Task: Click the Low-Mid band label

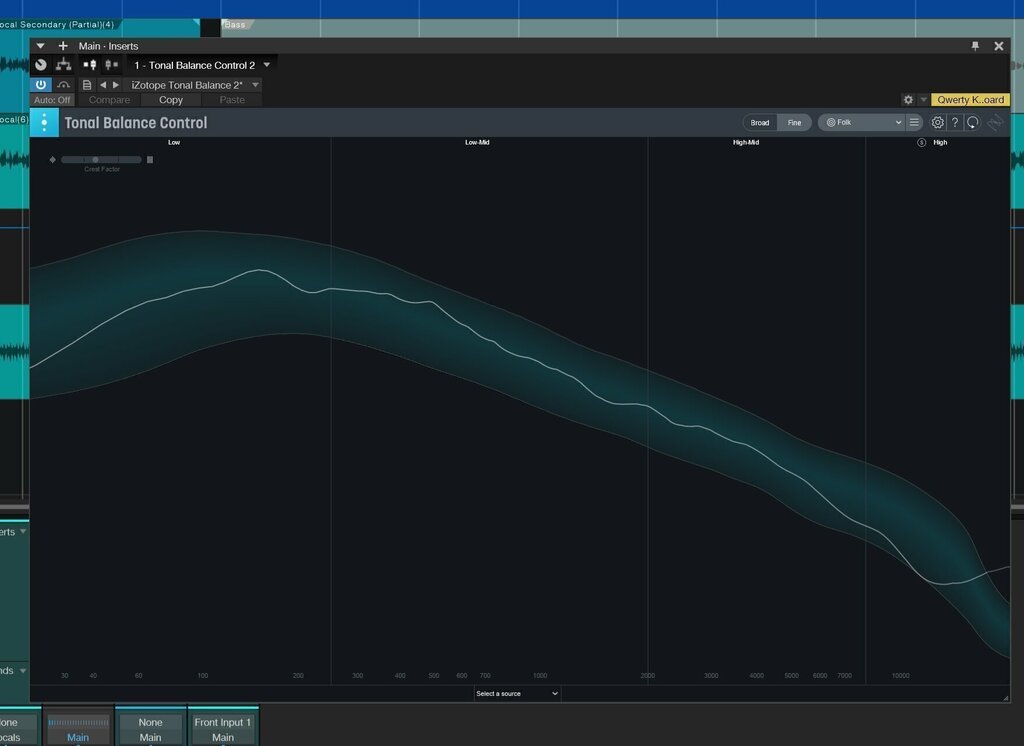Action: pyautogui.click(x=477, y=142)
